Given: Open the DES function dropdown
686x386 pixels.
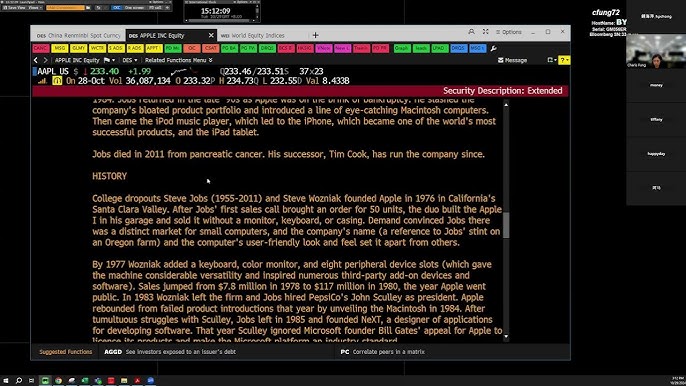Looking at the screenshot, I should pos(130,60).
